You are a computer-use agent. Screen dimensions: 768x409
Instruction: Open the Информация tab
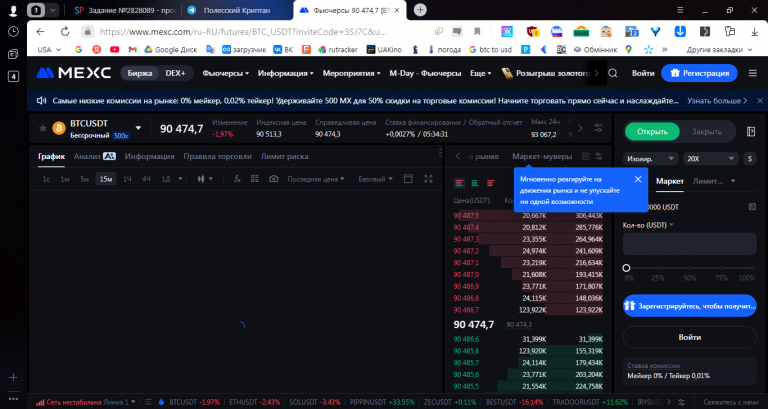point(149,156)
